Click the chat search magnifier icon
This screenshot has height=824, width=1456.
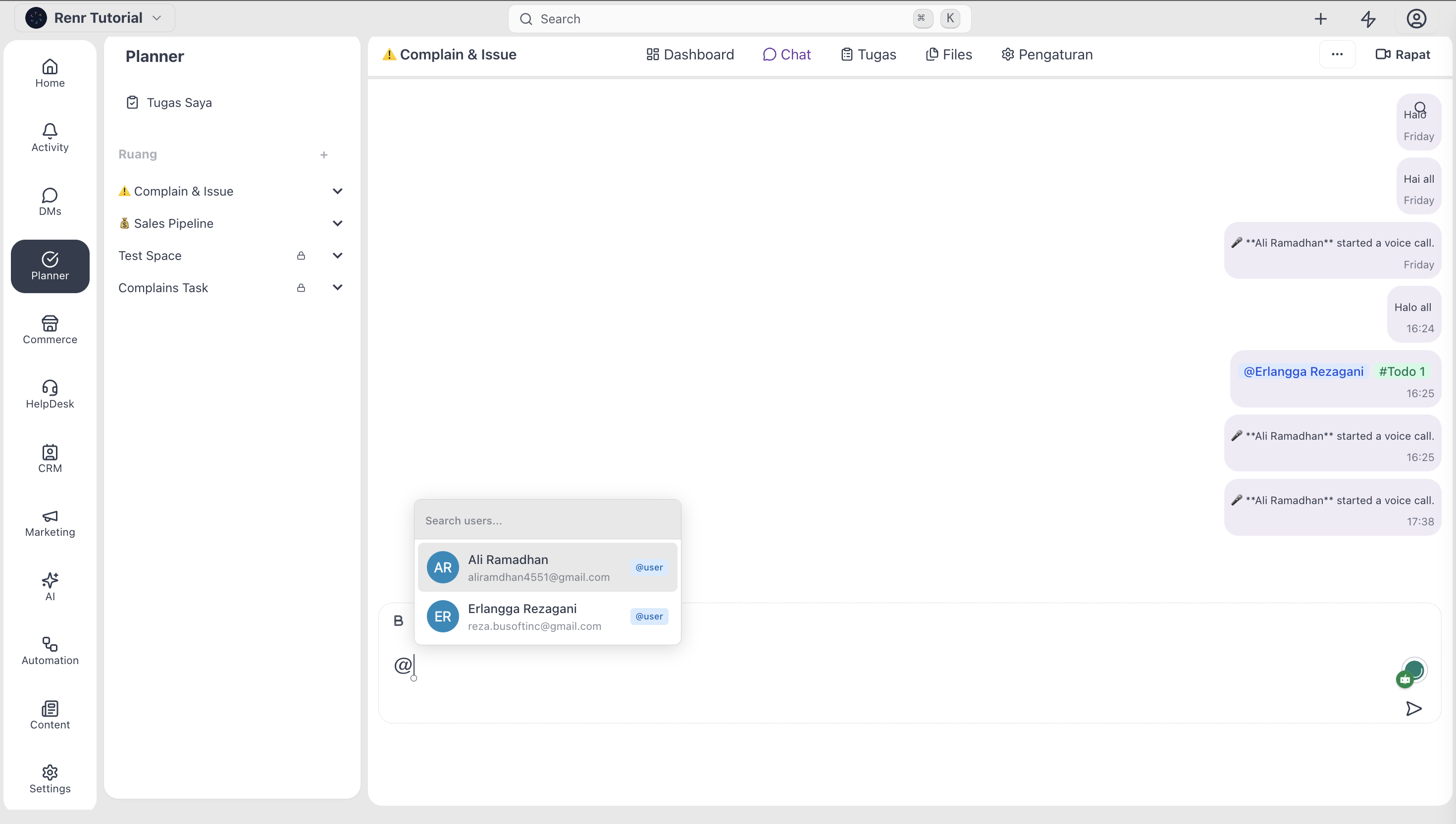tap(1420, 107)
